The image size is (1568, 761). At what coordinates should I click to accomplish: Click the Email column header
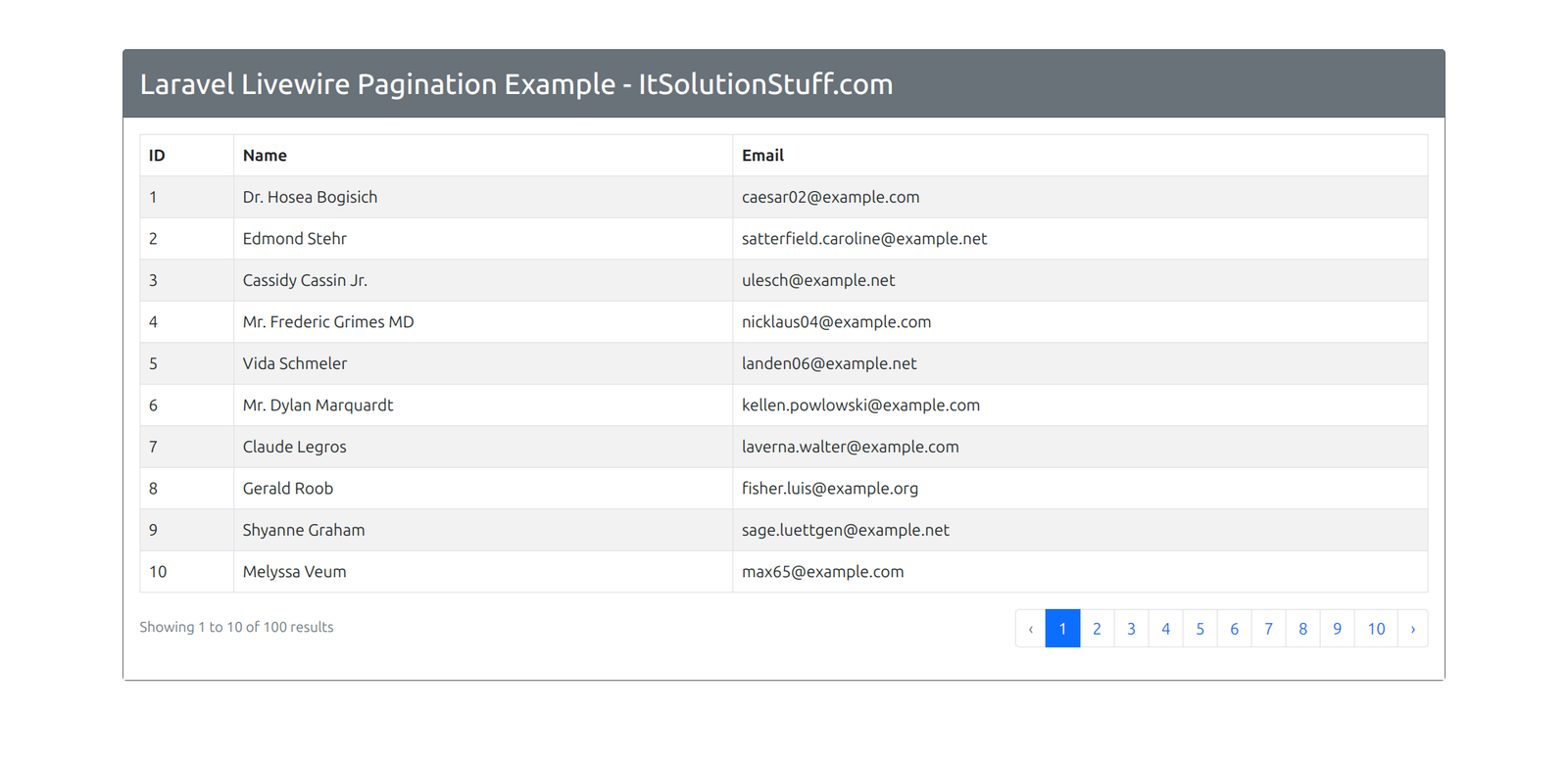pyautogui.click(x=762, y=156)
